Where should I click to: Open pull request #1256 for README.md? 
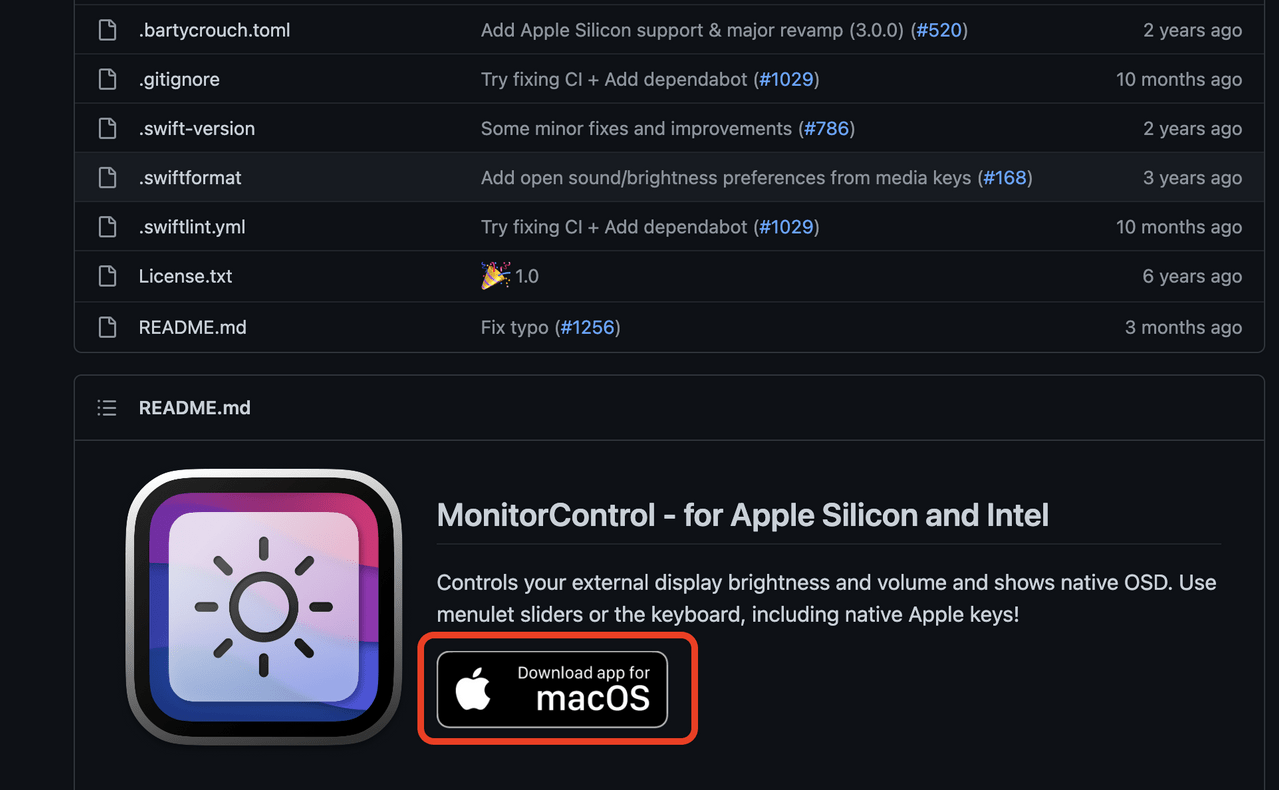(x=588, y=327)
